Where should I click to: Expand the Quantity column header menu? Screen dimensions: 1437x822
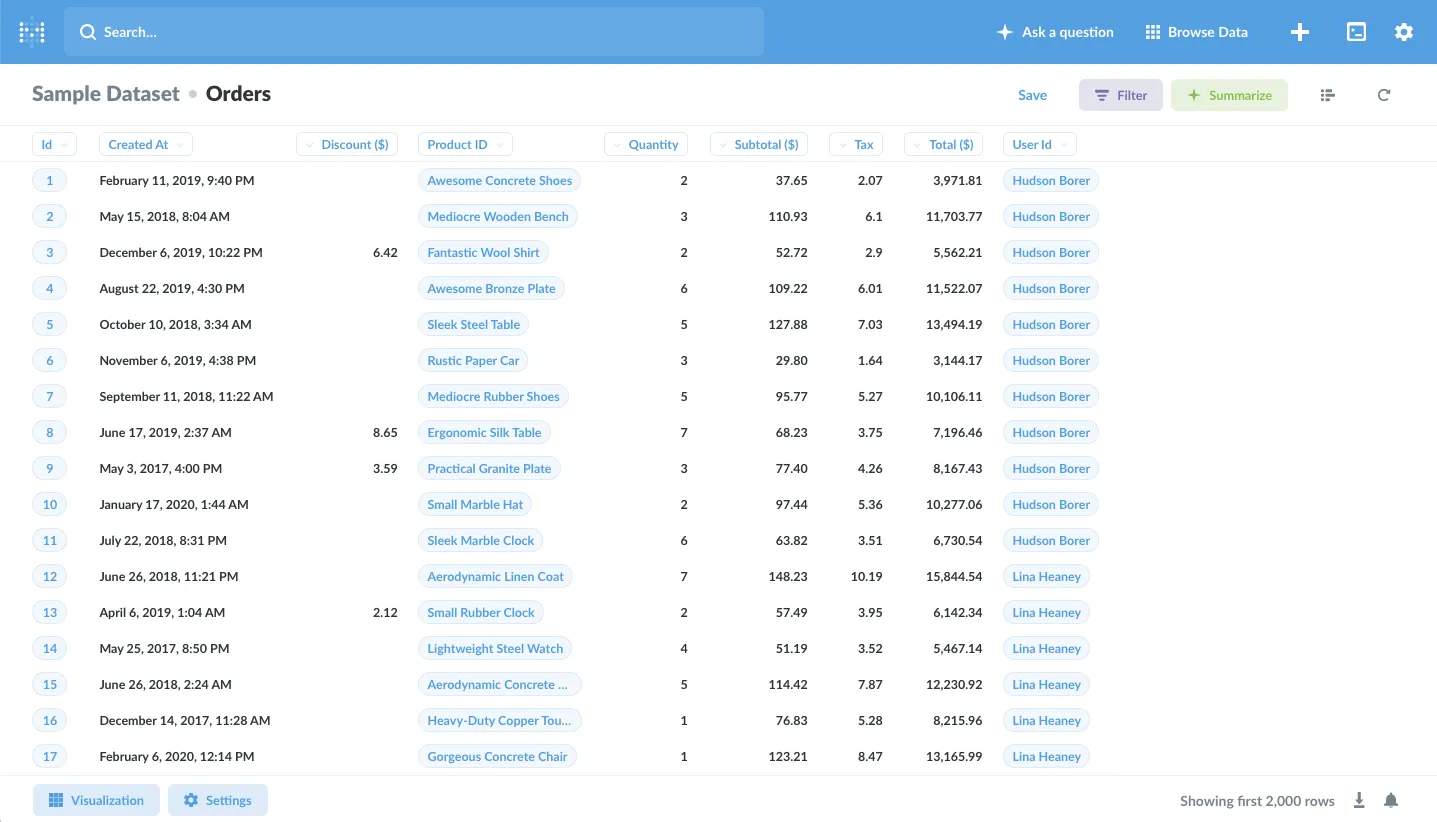(x=646, y=144)
